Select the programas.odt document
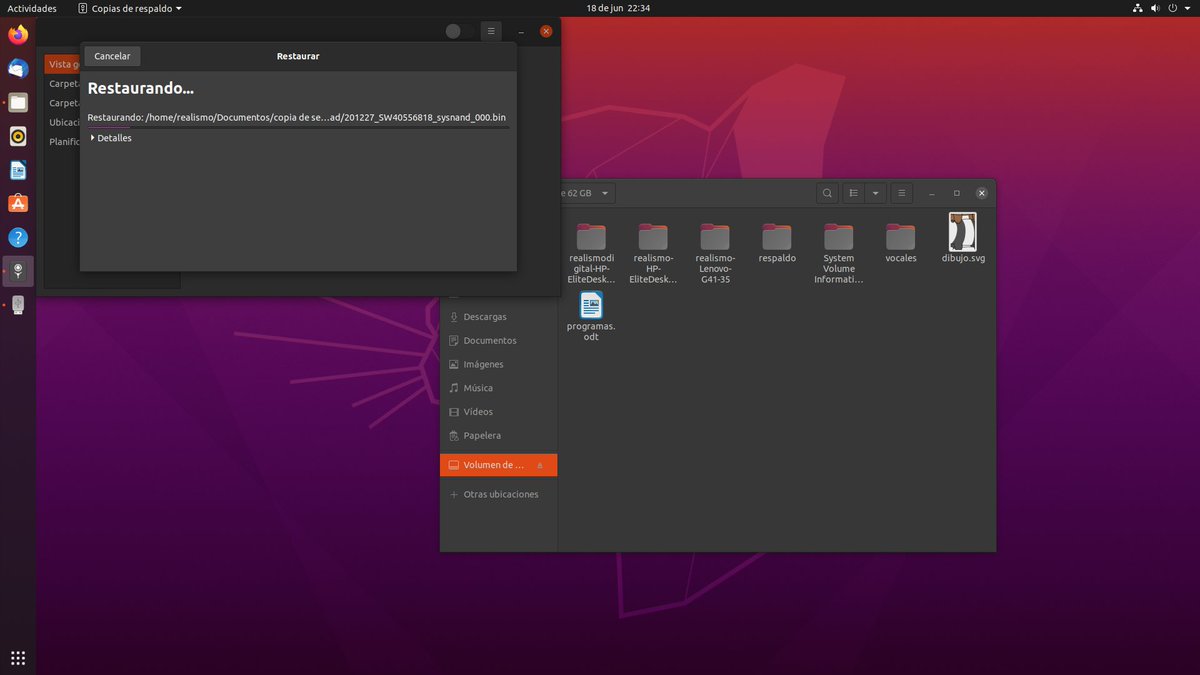 click(591, 316)
